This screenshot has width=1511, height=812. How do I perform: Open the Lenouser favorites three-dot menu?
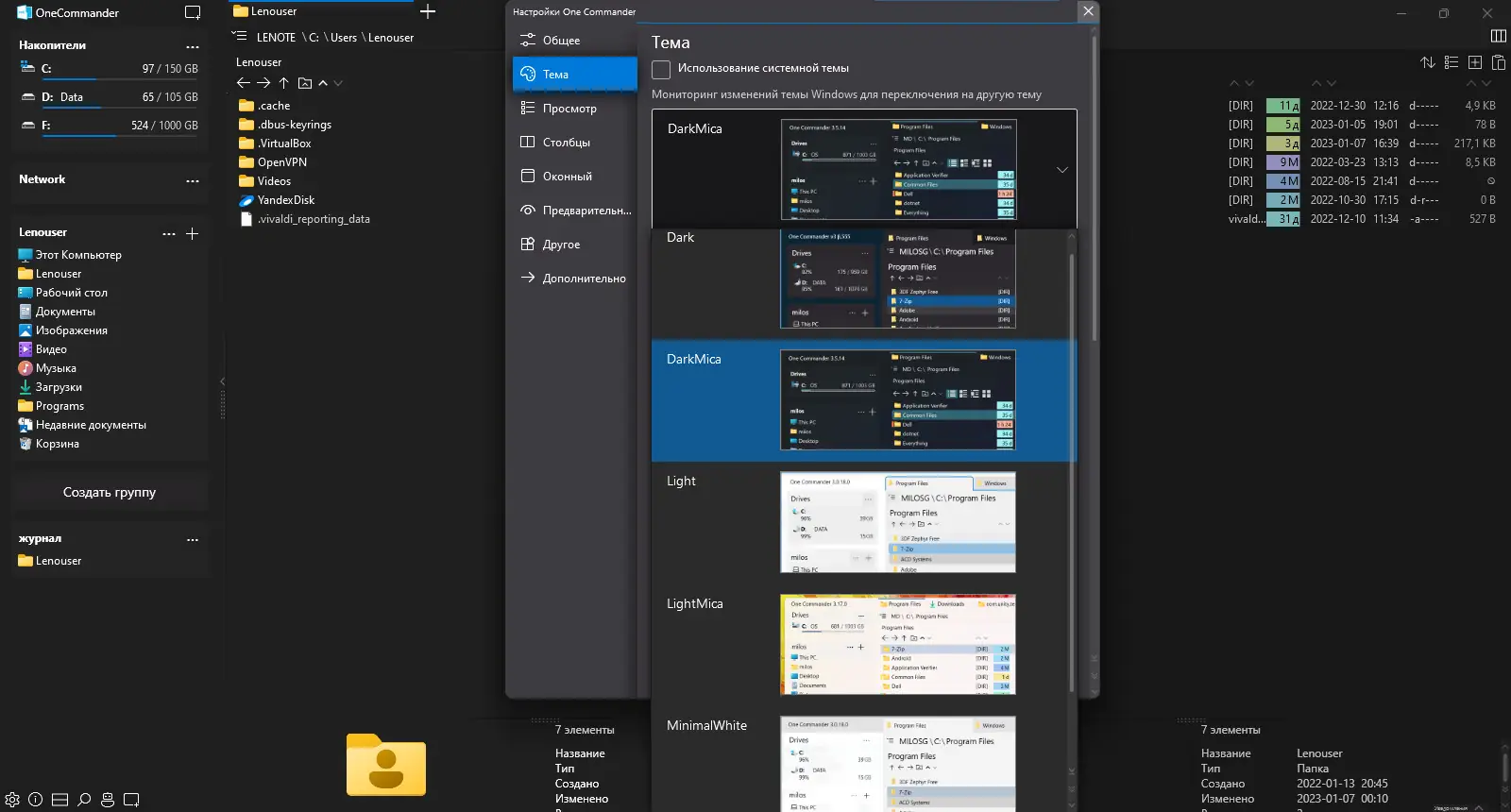coord(169,233)
